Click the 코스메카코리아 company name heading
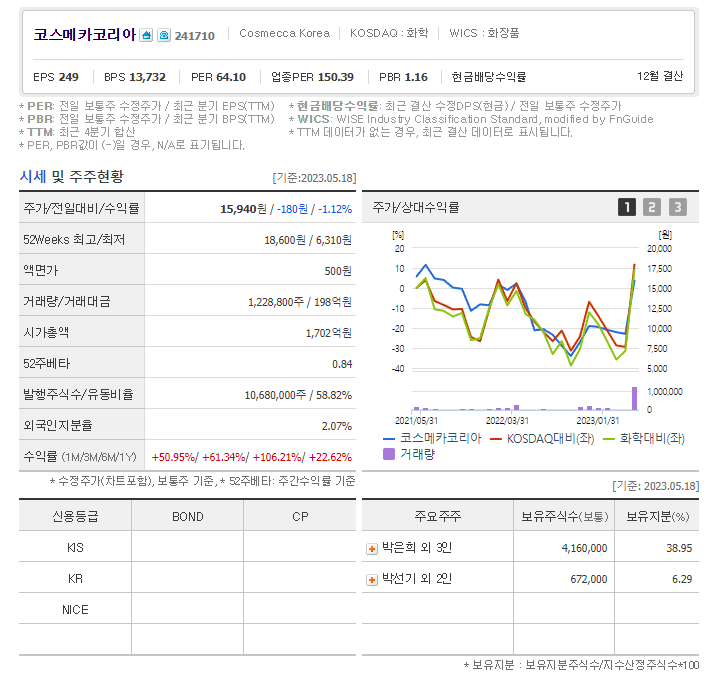The width and height of the screenshot is (712, 677). pos(84,34)
